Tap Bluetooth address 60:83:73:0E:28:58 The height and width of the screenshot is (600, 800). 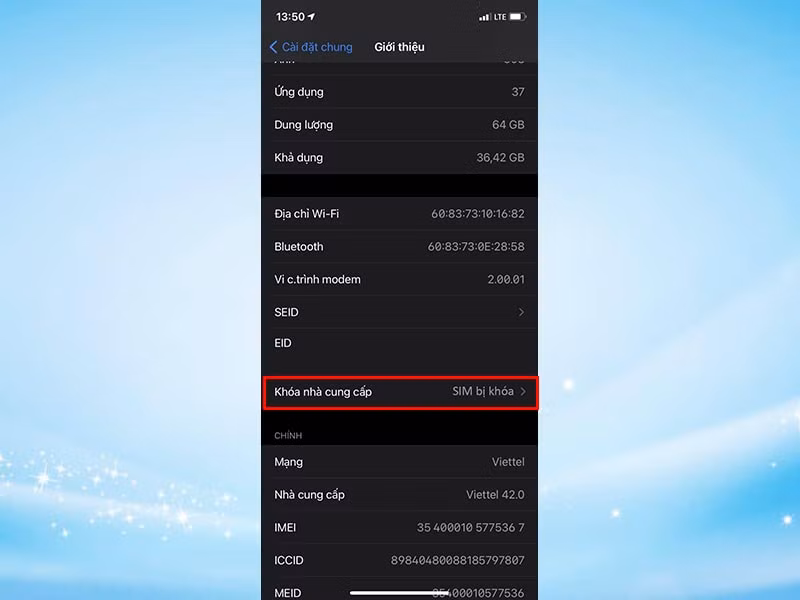pyautogui.click(x=476, y=246)
